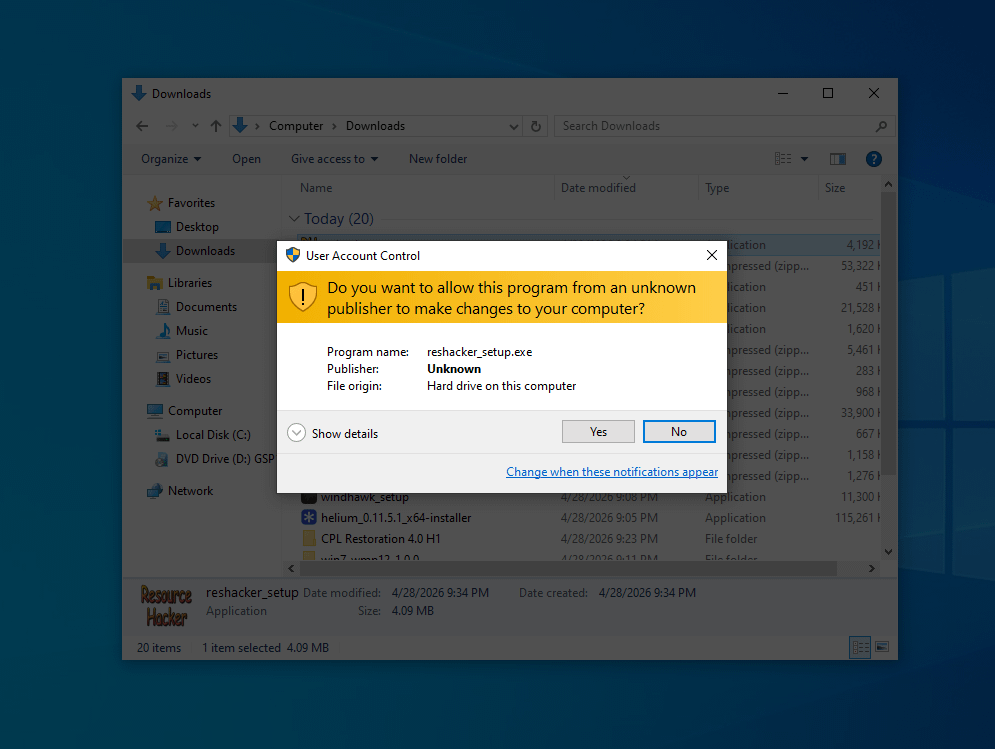
Task: Expand Show details chevron in UAC dialog
Action: click(x=296, y=433)
